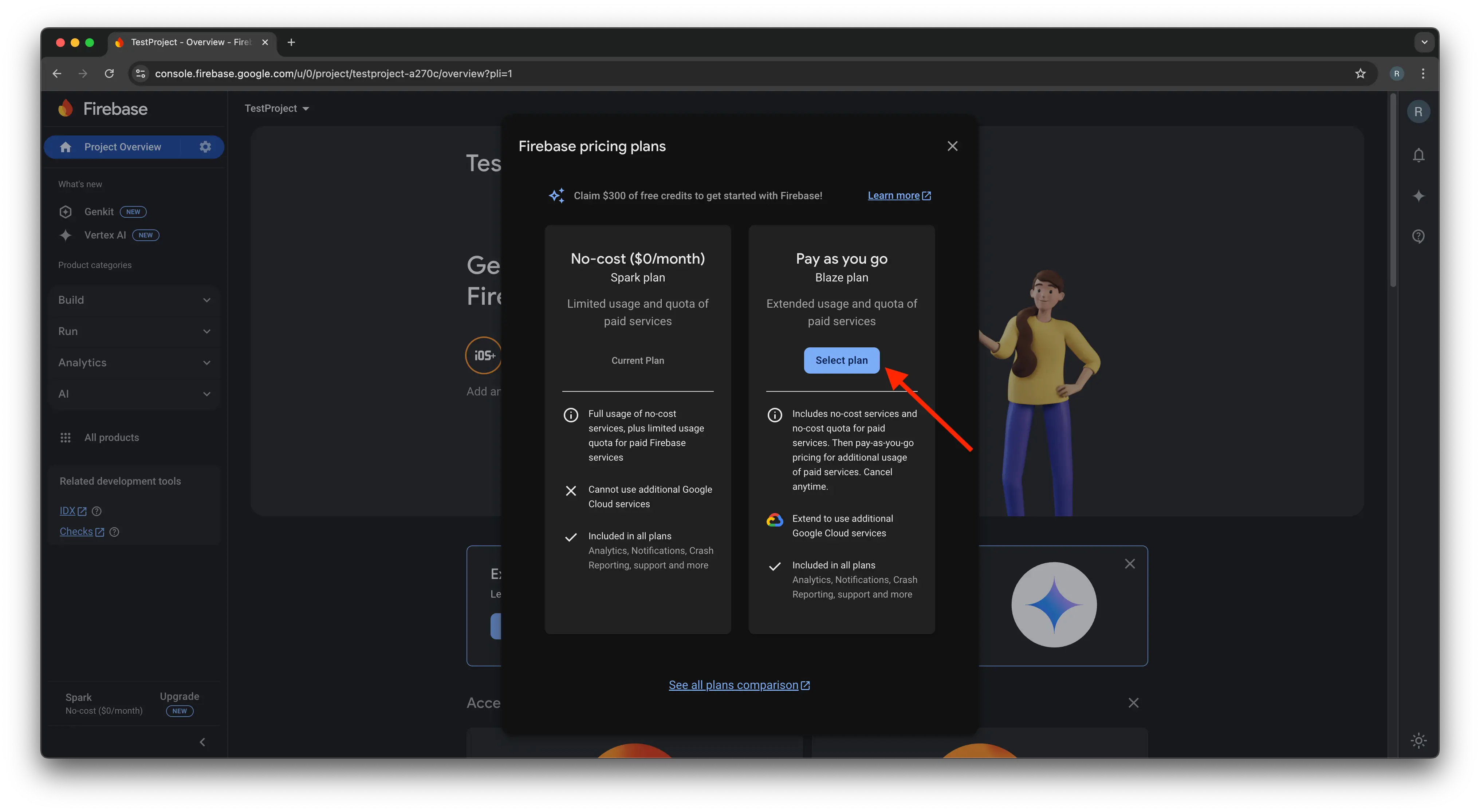Image resolution: width=1480 pixels, height=812 pixels.
Task: Click 'No-cost ($0/month)' heading
Action: [x=637, y=259]
